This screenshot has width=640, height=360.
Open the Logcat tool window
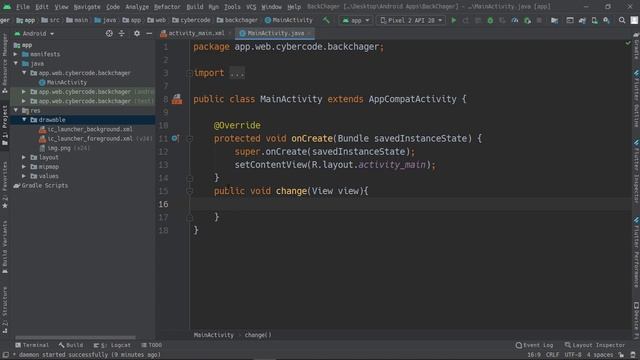click(112, 345)
